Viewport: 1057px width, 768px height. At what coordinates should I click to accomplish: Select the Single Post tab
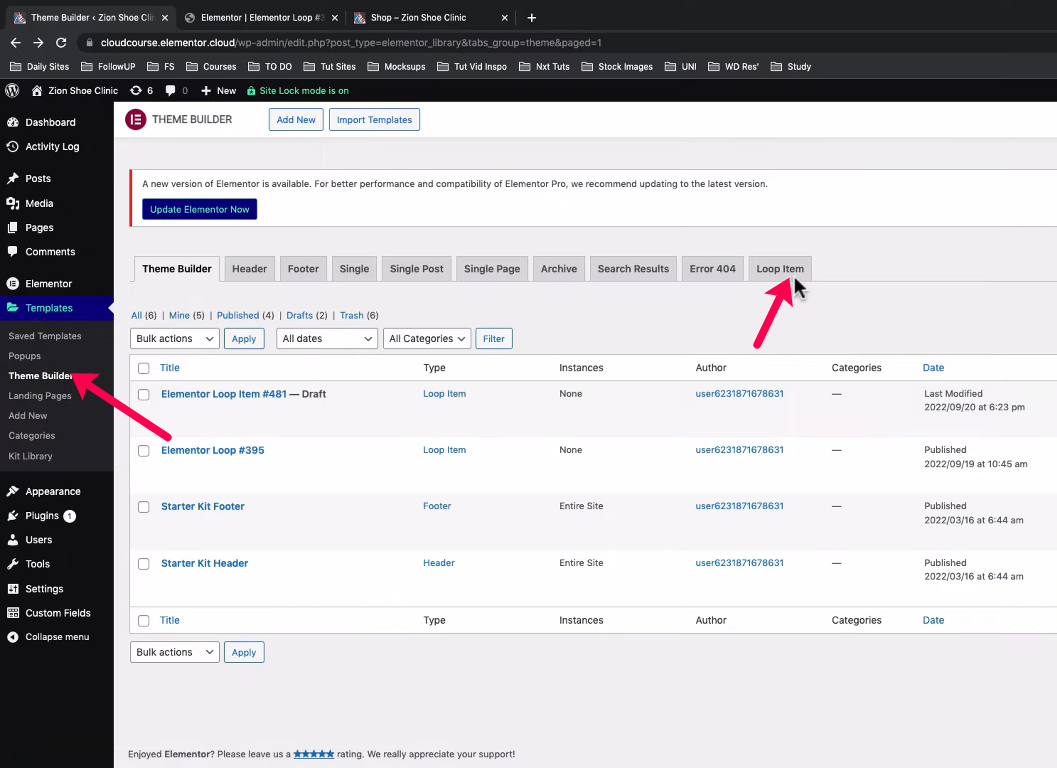pos(416,269)
